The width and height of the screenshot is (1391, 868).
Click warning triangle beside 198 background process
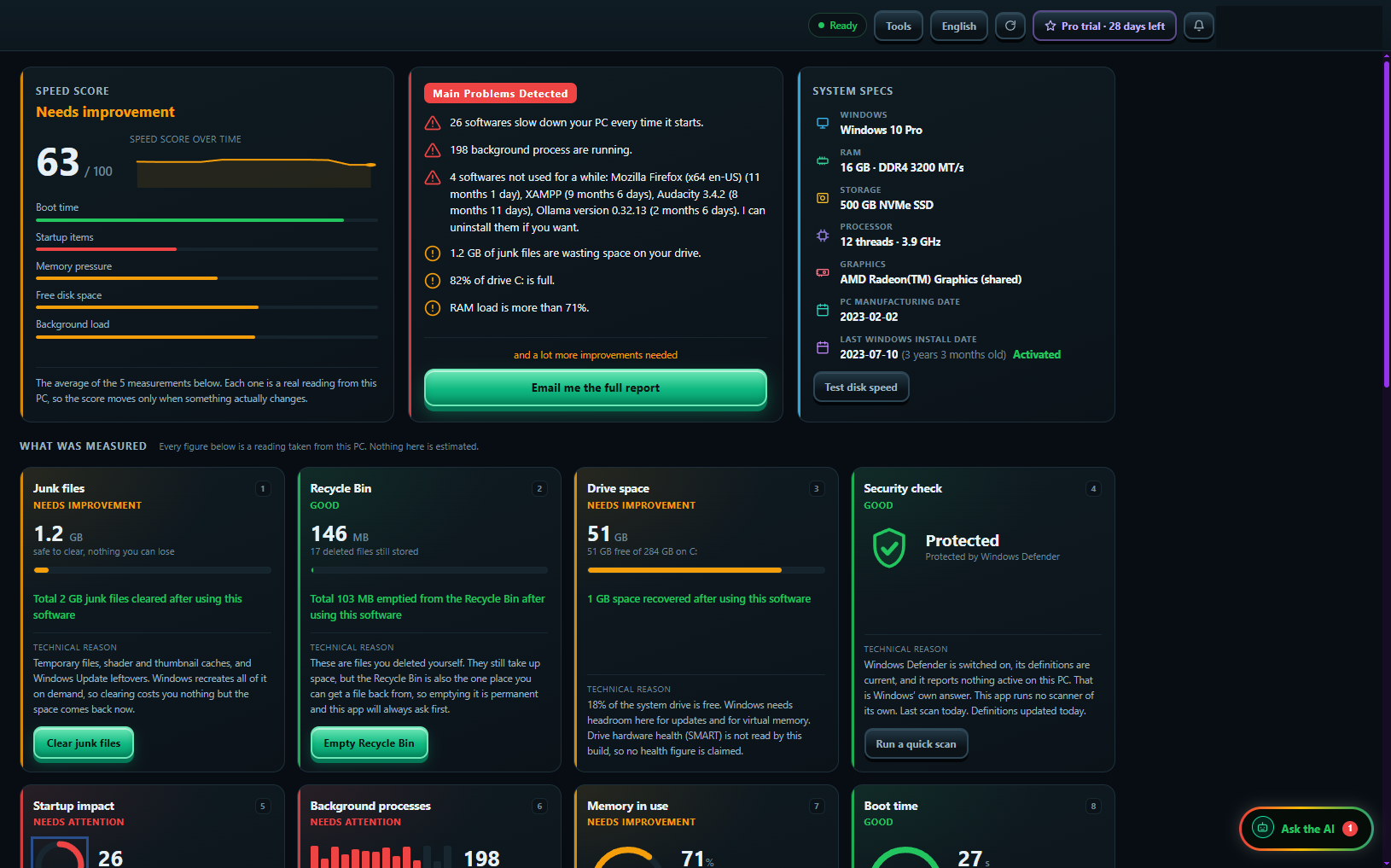pyautogui.click(x=433, y=150)
